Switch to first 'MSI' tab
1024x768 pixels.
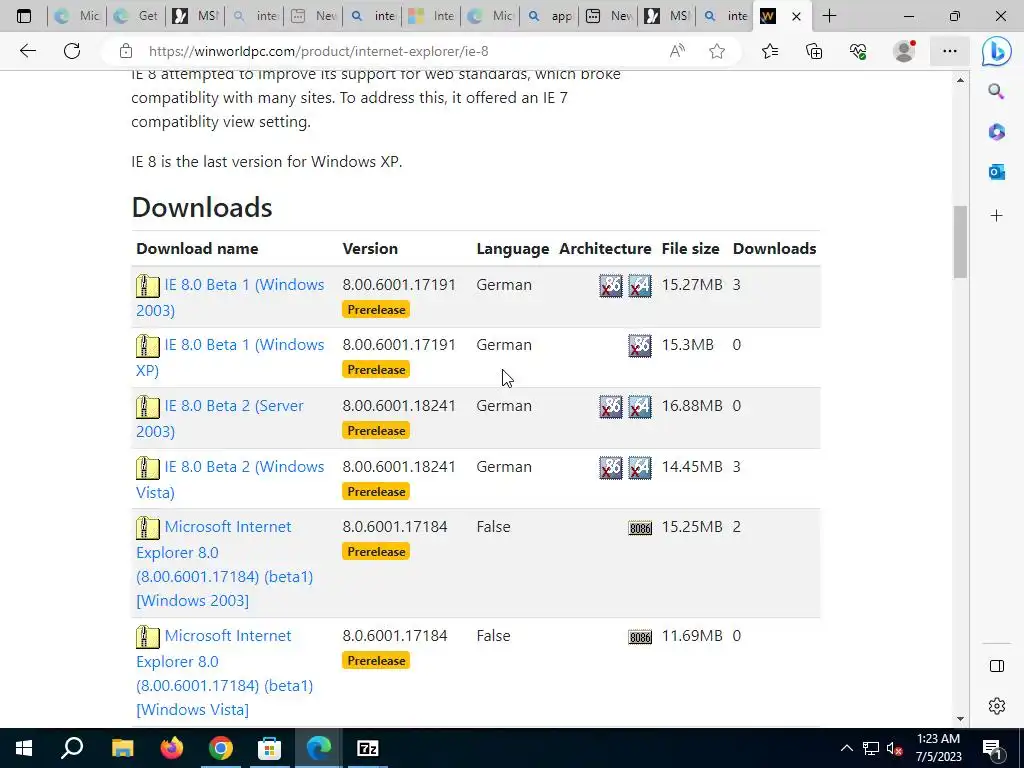[x=195, y=16]
